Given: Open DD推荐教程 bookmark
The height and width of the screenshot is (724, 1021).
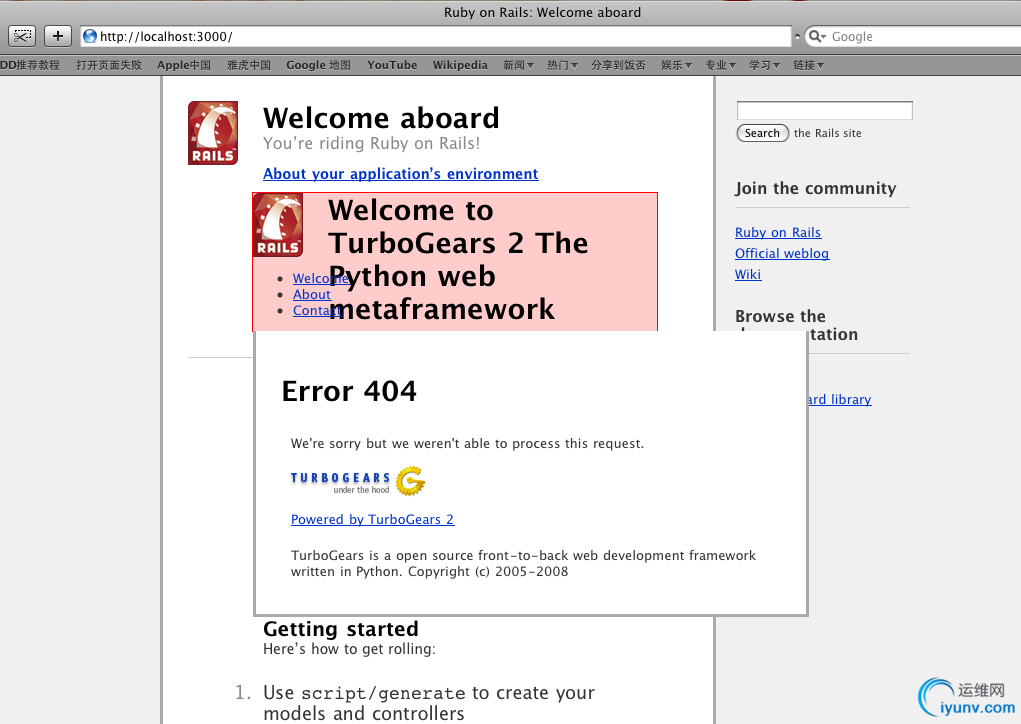Looking at the screenshot, I should (30, 65).
